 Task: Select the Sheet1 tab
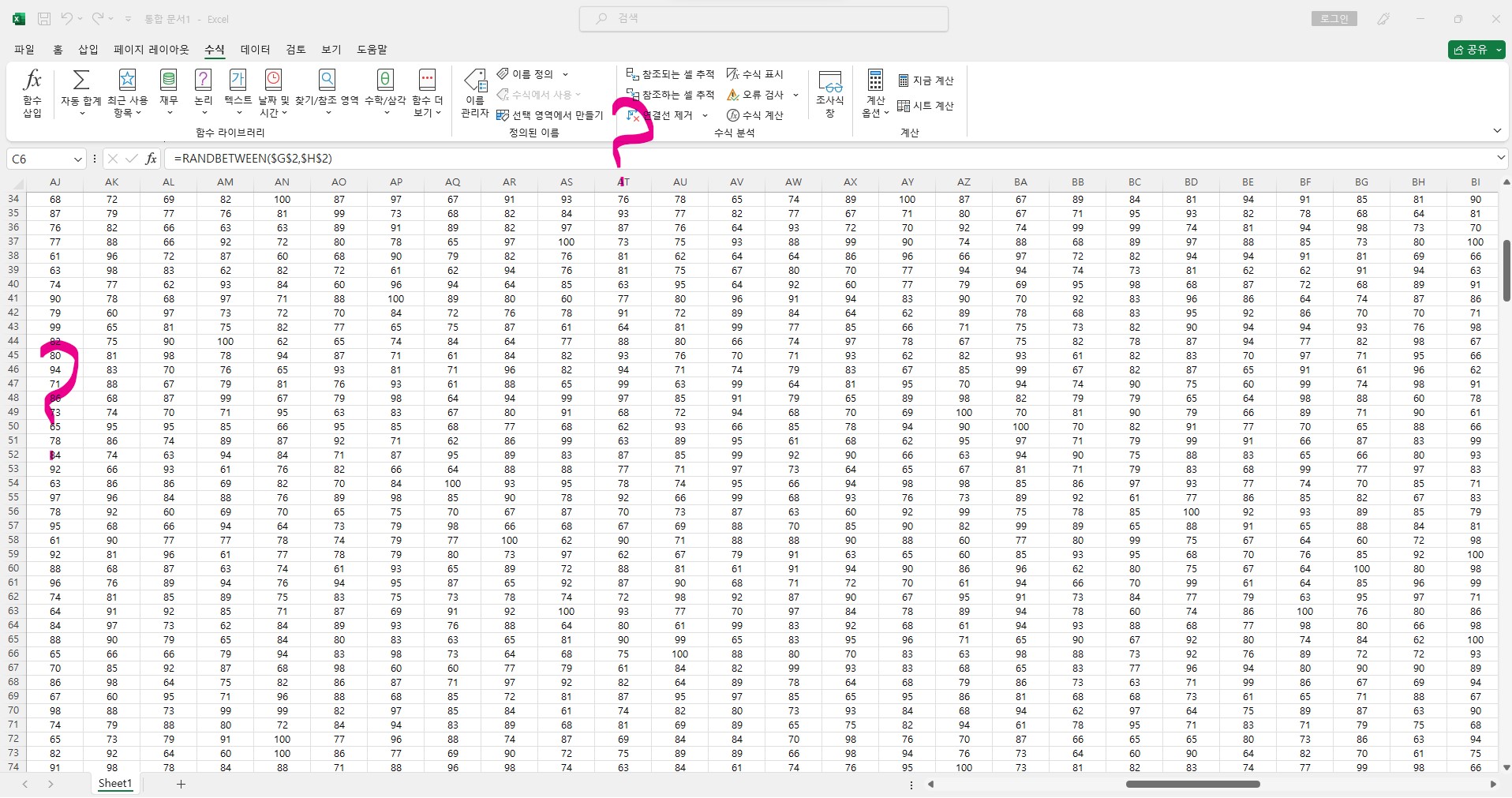click(x=115, y=784)
